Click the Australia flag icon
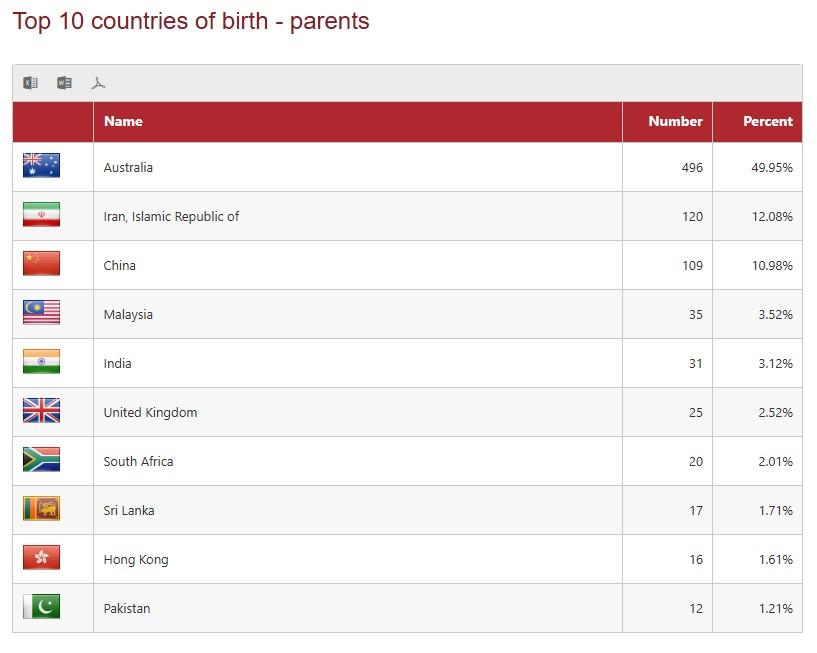817x653 pixels. [x=41, y=166]
